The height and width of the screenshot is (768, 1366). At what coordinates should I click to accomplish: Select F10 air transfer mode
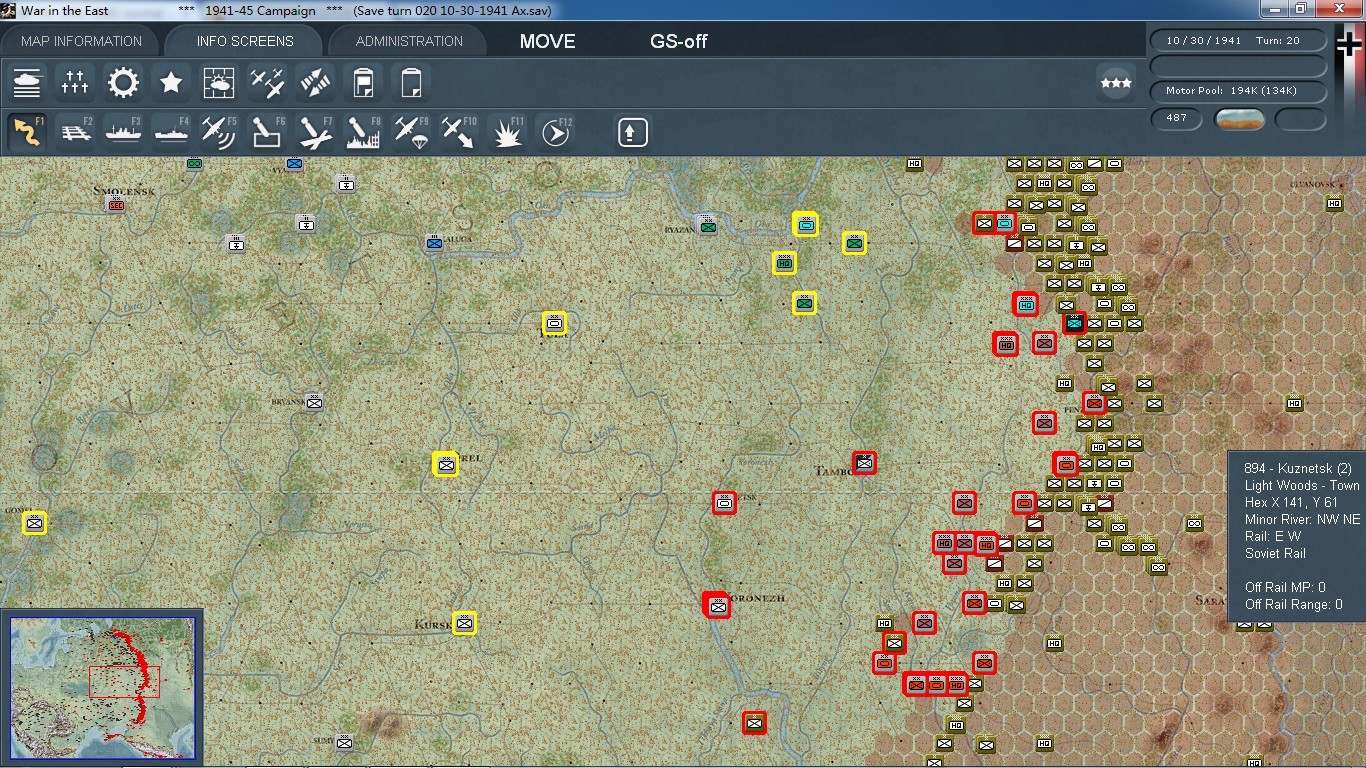click(459, 132)
